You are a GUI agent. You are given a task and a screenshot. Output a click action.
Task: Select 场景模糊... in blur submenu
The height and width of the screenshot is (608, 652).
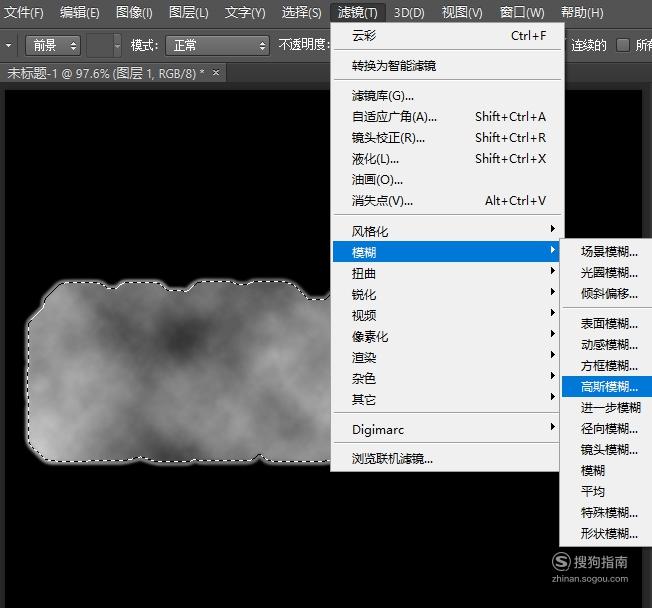[x=607, y=251]
